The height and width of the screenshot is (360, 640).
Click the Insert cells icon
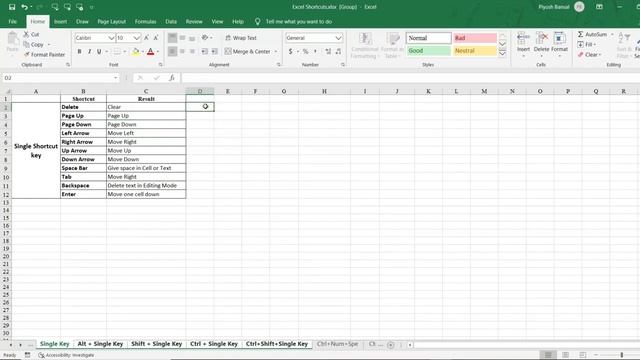pos(523,39)
